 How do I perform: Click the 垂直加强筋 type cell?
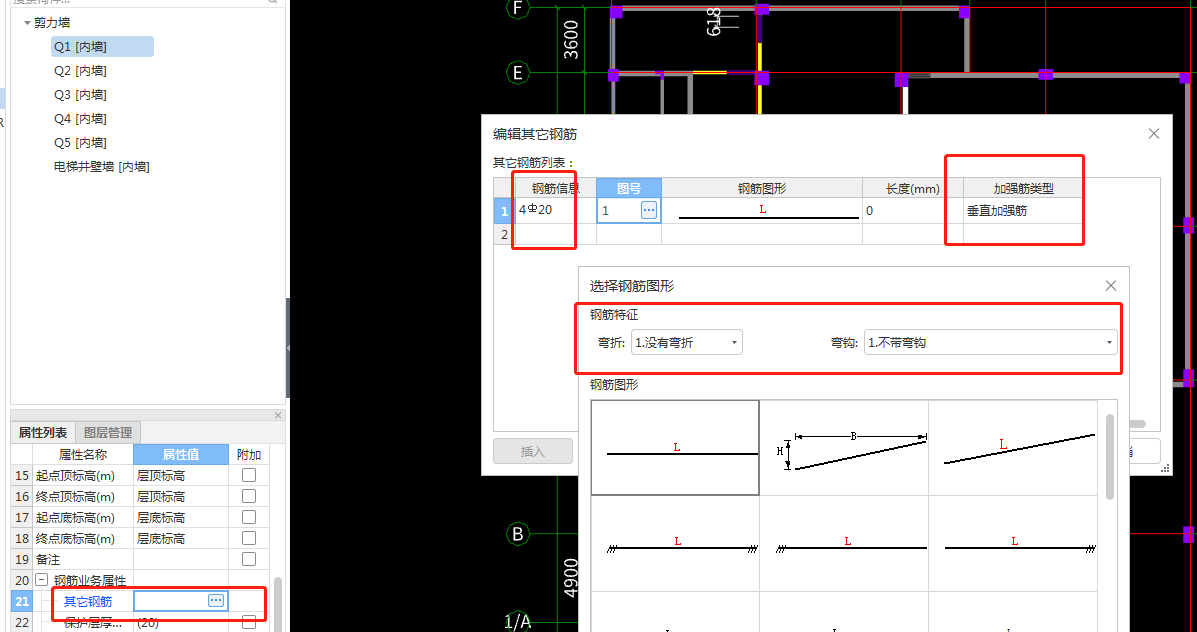tap(1023, 211)
